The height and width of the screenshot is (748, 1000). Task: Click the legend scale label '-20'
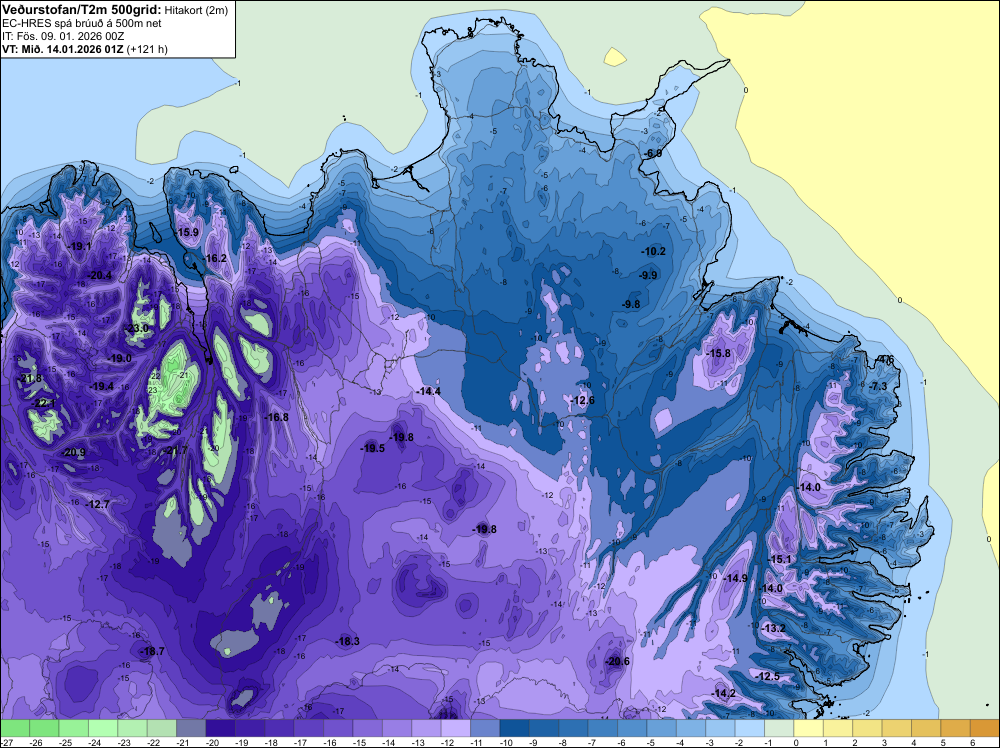[x=212, y=742]
